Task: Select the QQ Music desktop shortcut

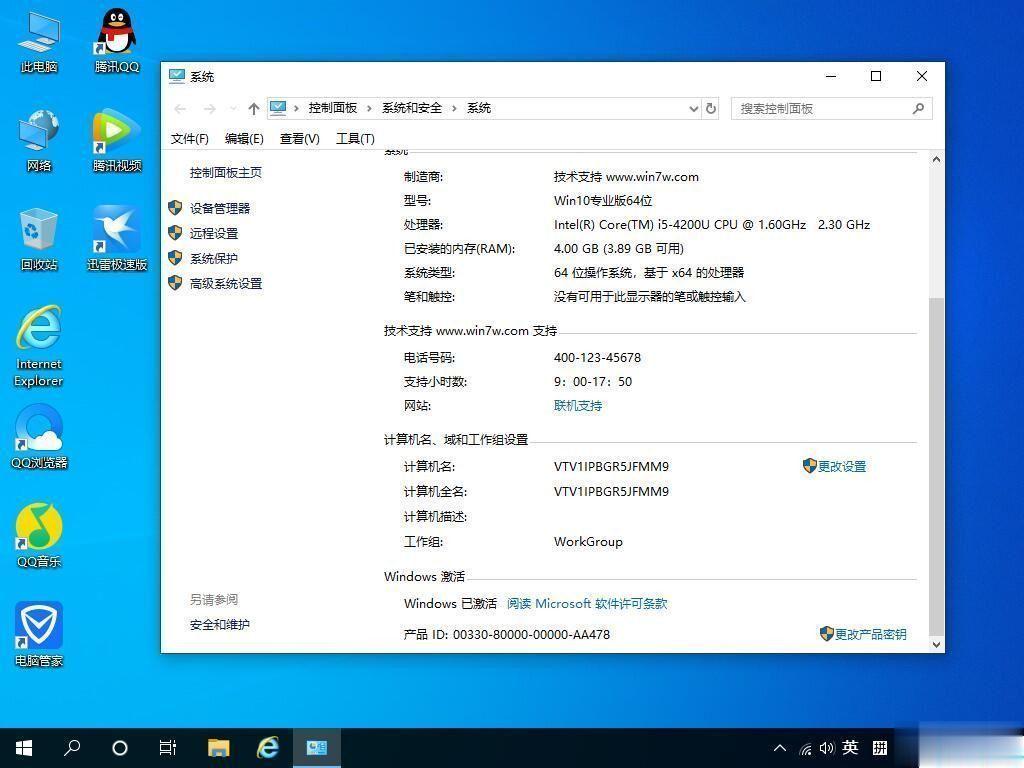Action: 39,535
